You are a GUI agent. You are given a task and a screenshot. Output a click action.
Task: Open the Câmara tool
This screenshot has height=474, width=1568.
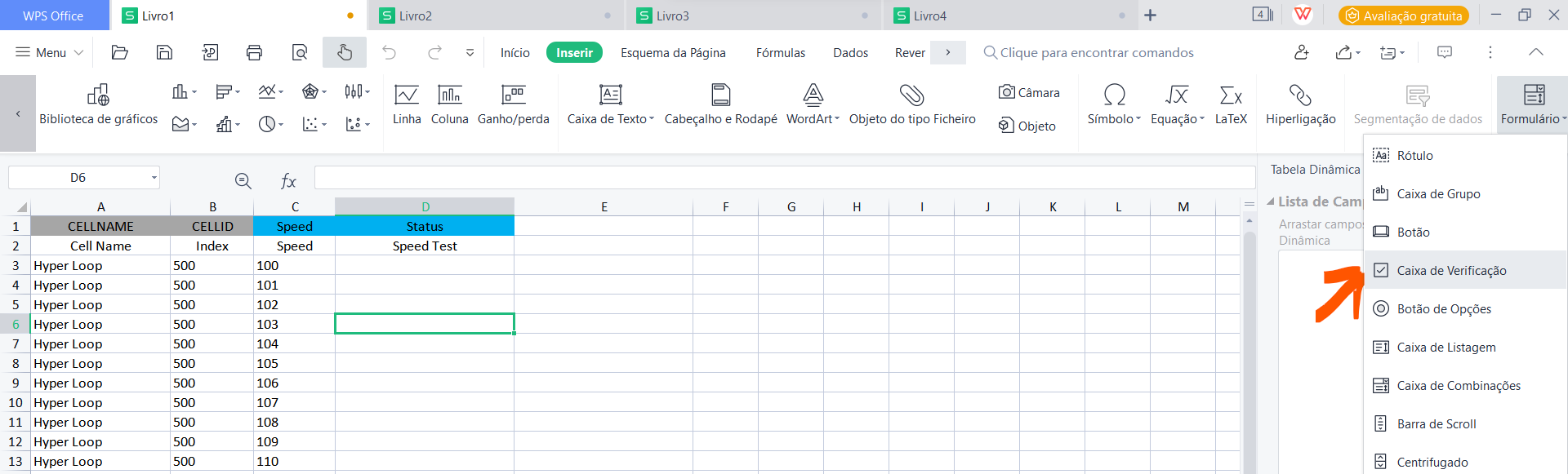click(1029, 92)
